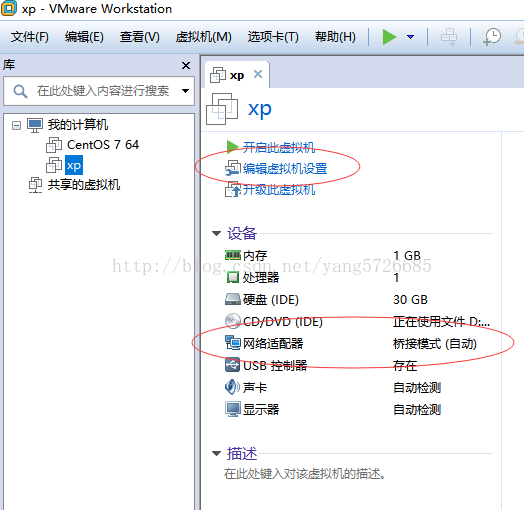Click the xp VM icon in library tree
The width and height of the screenshot is (524, 510).
pyautogui.click(x=54, y=165)
